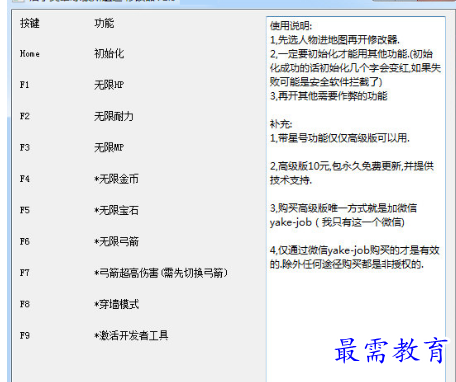Image resolution: width=456 pixels, height=382 pixels.
Task: Click the 无限MP function label
Action: coord(109,147)
